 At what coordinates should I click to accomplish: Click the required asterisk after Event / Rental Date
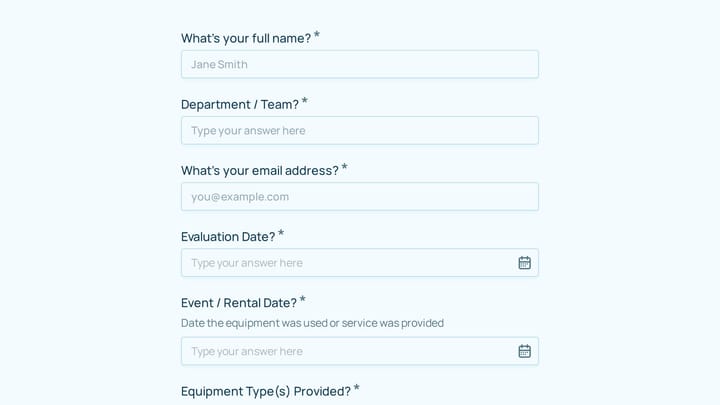tap(303, 299)
